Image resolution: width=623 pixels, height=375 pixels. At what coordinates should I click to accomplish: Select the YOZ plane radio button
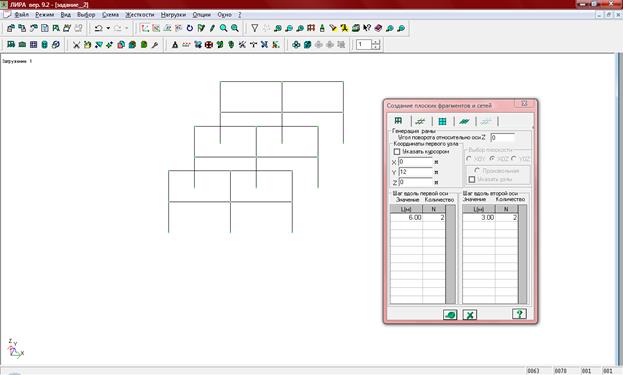[x=514, y=159]
